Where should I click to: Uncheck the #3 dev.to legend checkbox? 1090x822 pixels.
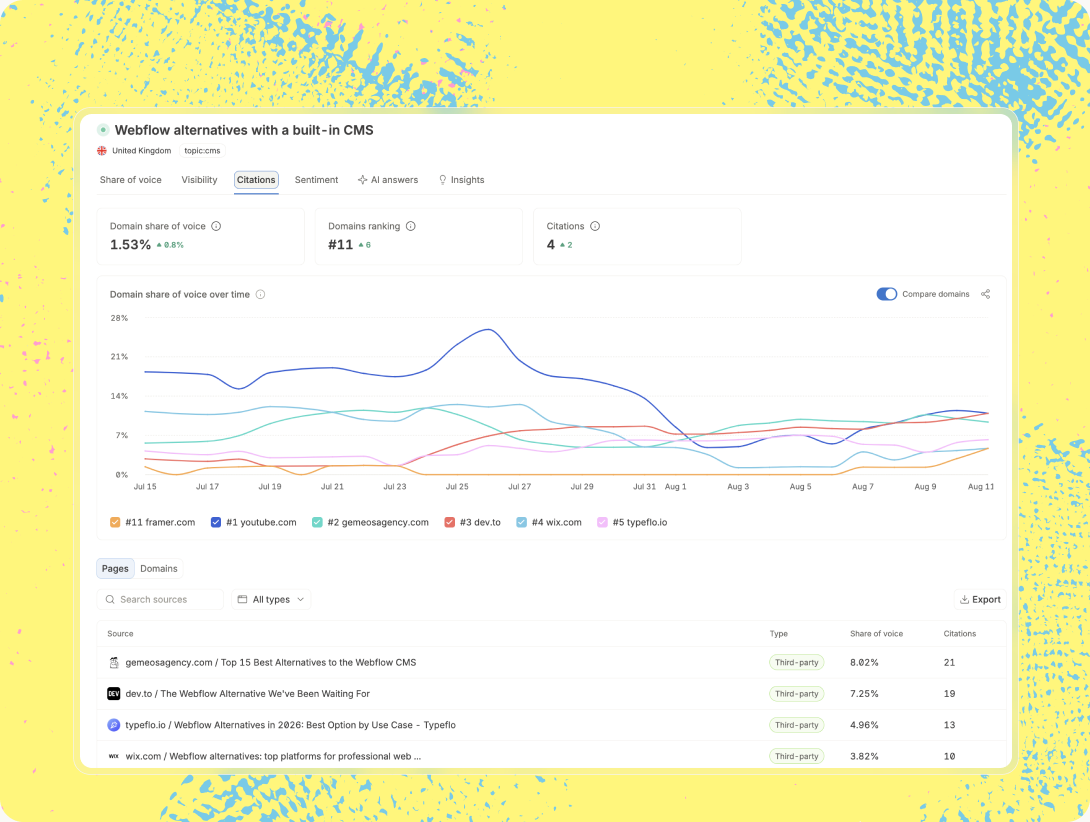[x=450, y=522]
